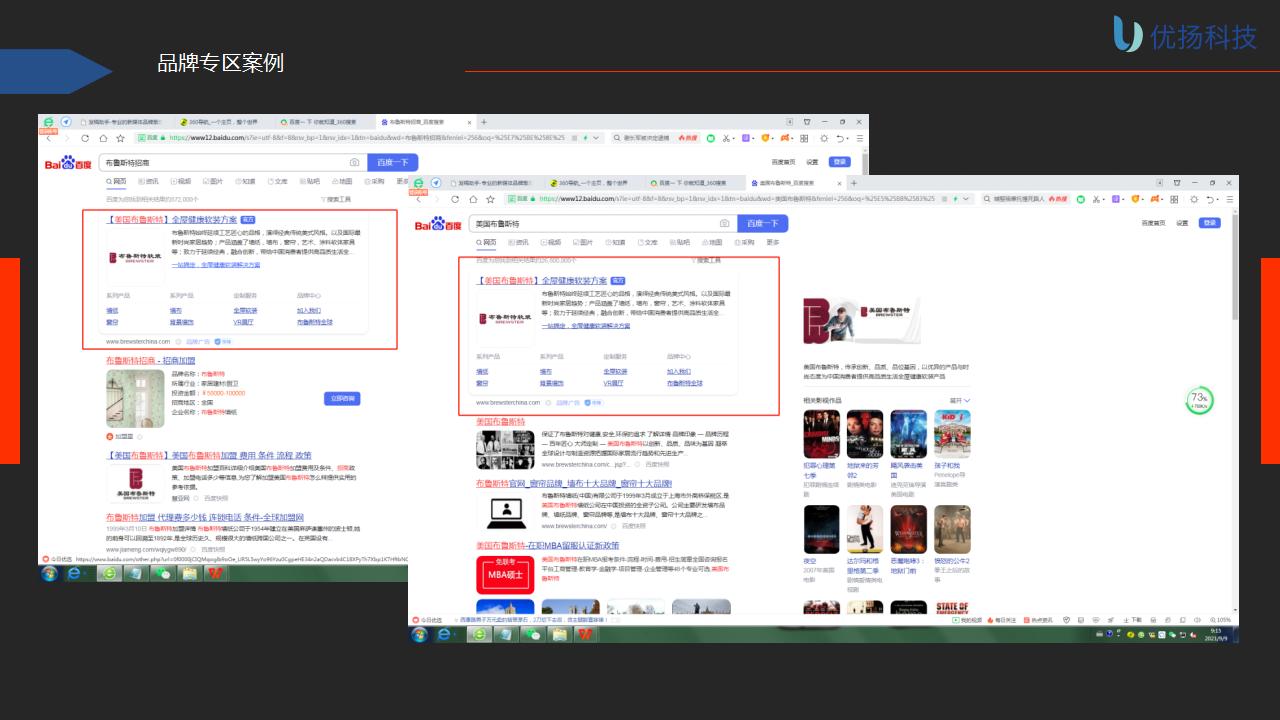Open the file explorer folder in the front window's taskbar
The image size is (1280, 720).
[559, 635]
